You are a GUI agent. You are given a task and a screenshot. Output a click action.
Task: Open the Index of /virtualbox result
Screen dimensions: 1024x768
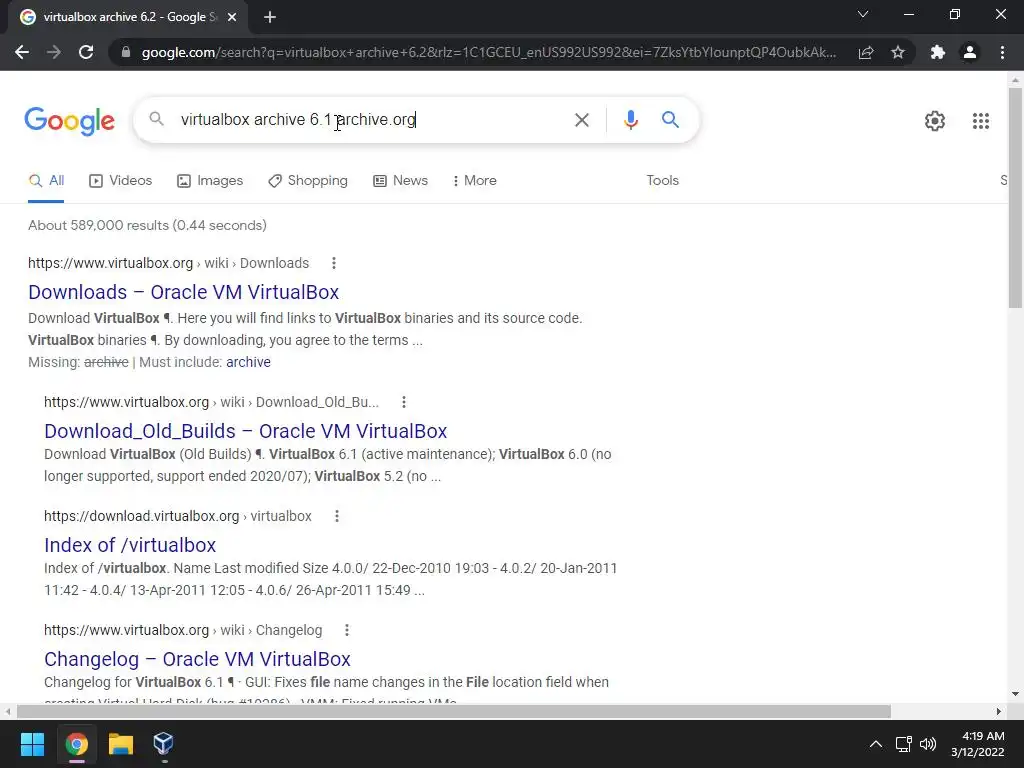tap(130, 545)
